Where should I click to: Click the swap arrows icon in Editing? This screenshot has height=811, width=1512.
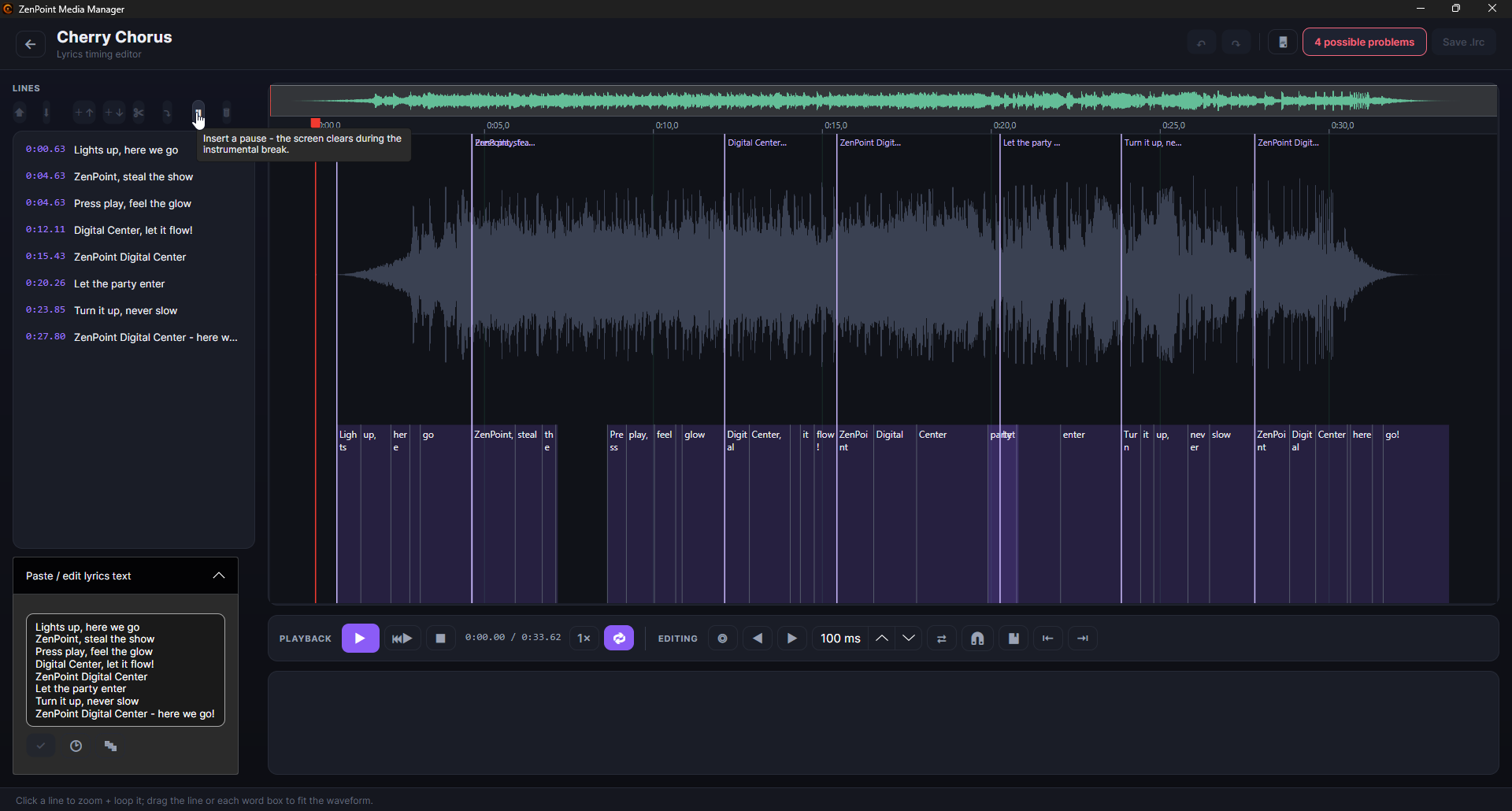point(942,639)
